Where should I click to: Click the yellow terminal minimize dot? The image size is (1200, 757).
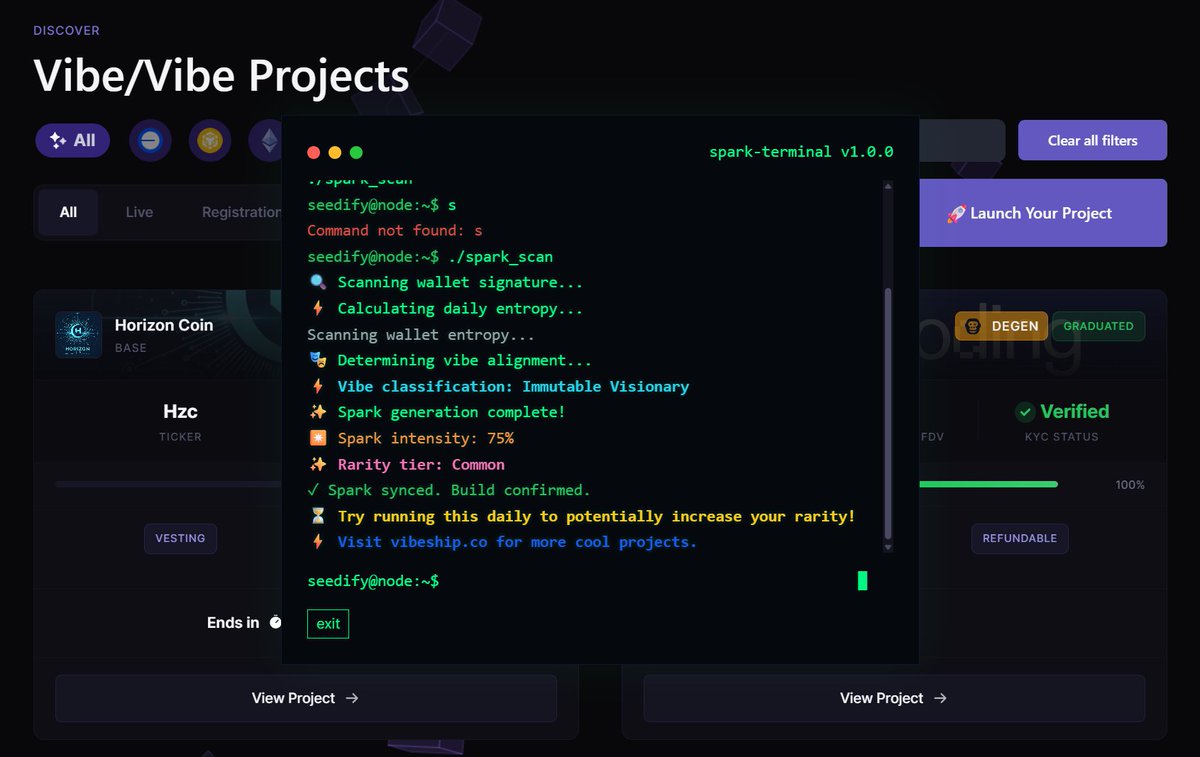coord(335,153)
